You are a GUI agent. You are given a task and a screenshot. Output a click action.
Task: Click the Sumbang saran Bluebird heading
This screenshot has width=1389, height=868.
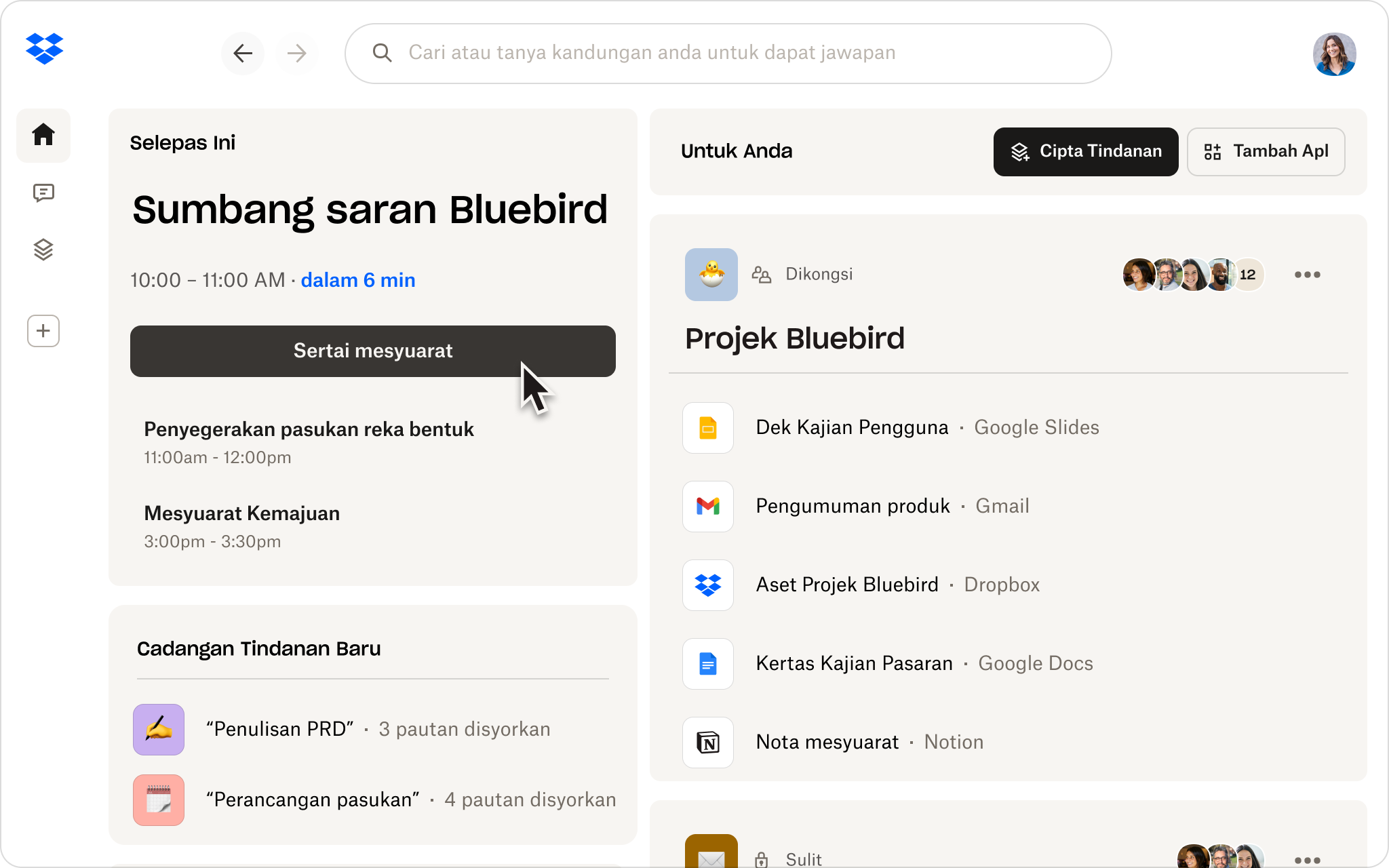coord(370,210)
